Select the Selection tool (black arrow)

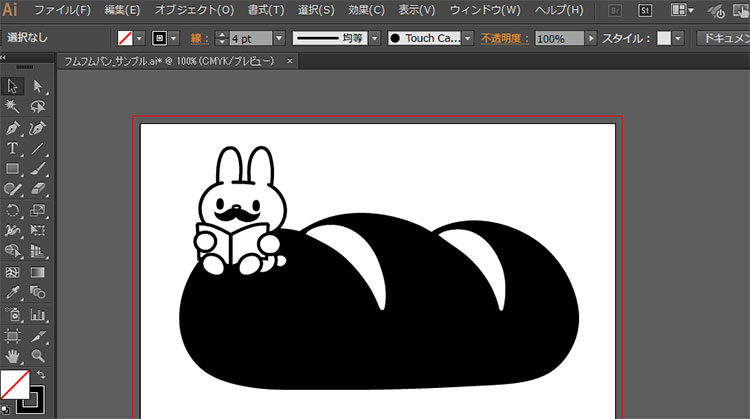click(x=12, y=86)
